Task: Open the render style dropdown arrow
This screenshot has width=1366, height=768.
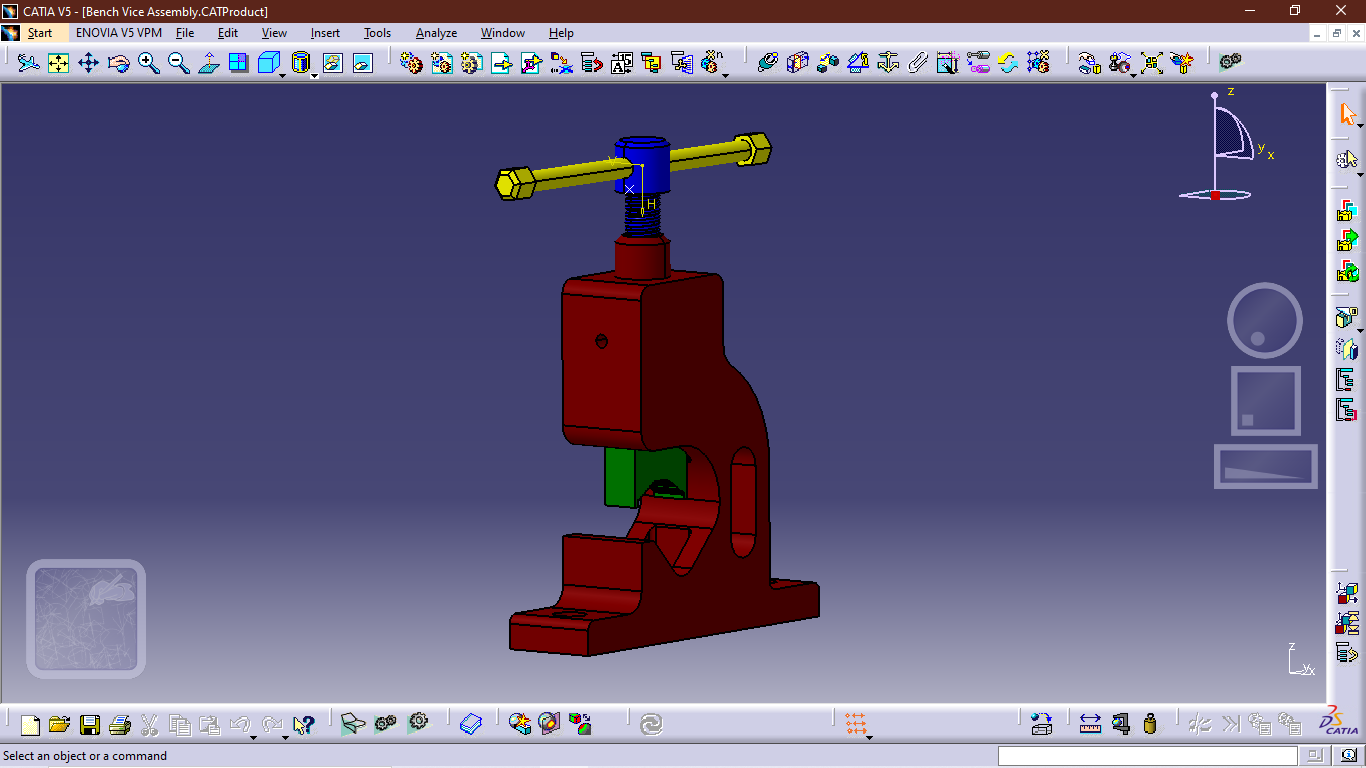Action: pos(313,75)
